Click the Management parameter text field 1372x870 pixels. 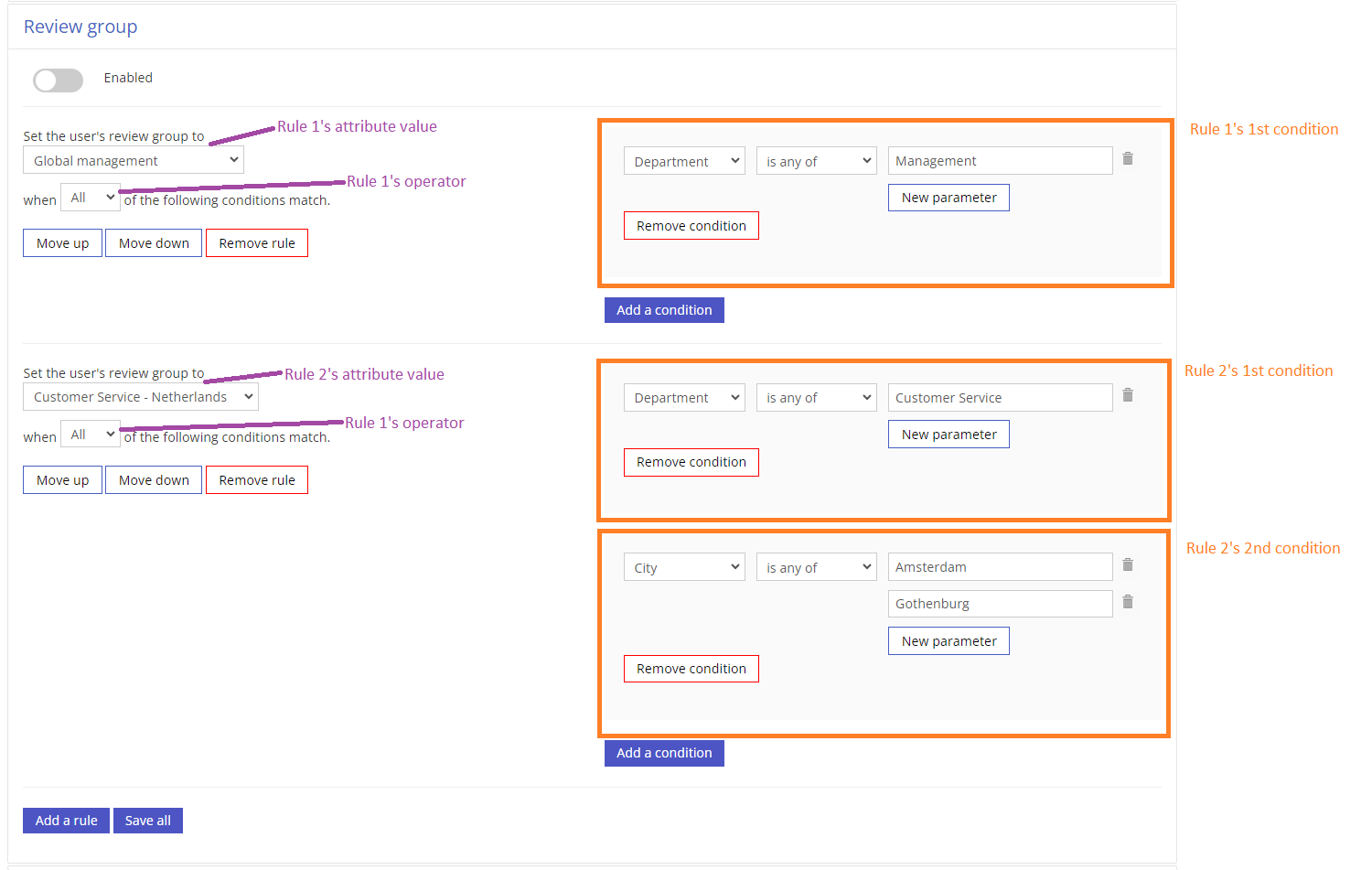click(1000, 161)
